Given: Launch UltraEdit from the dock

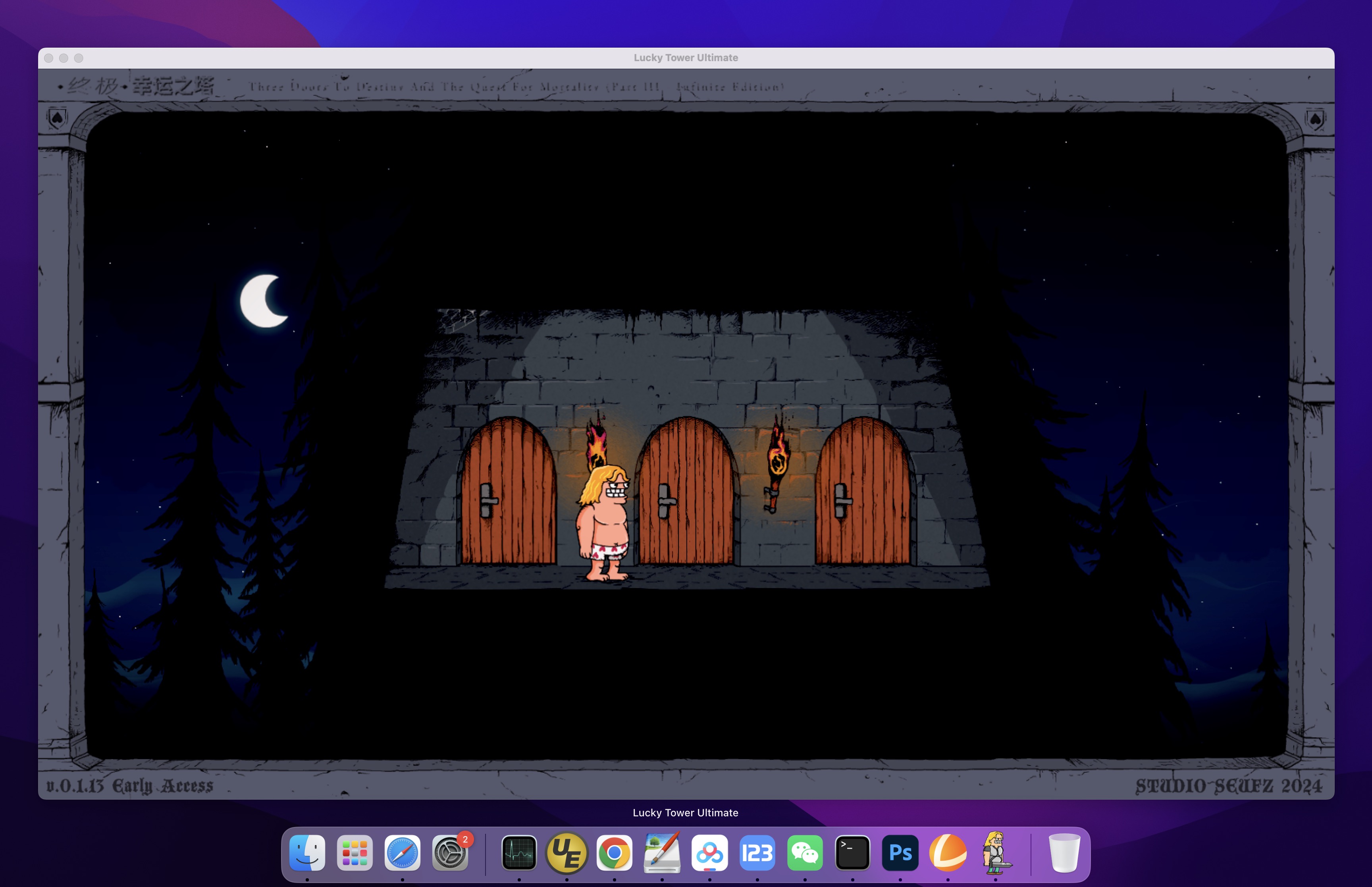Looking at the screenshot, I should pos(567,852).
